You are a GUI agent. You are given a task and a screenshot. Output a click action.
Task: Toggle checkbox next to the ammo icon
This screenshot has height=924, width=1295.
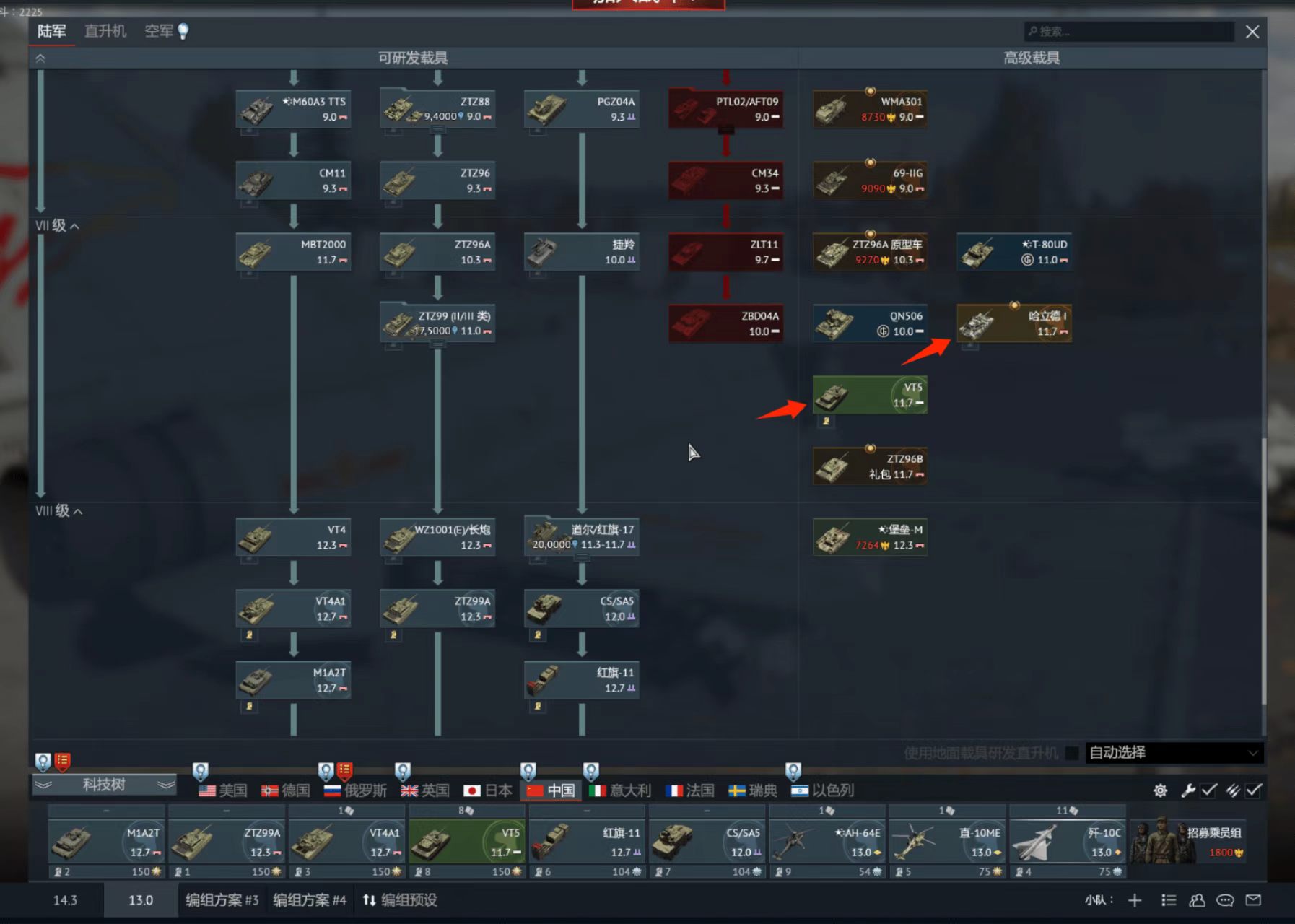(1254, 790)
